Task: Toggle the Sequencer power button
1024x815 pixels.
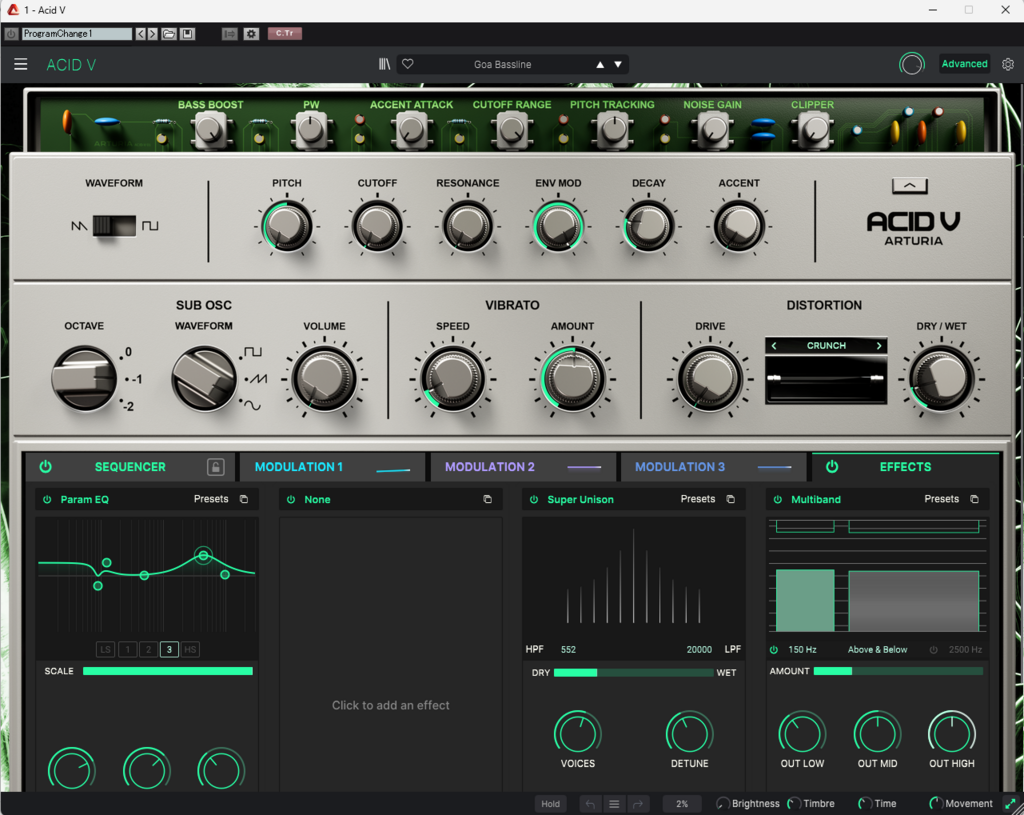Action: (x=45, y=467)
